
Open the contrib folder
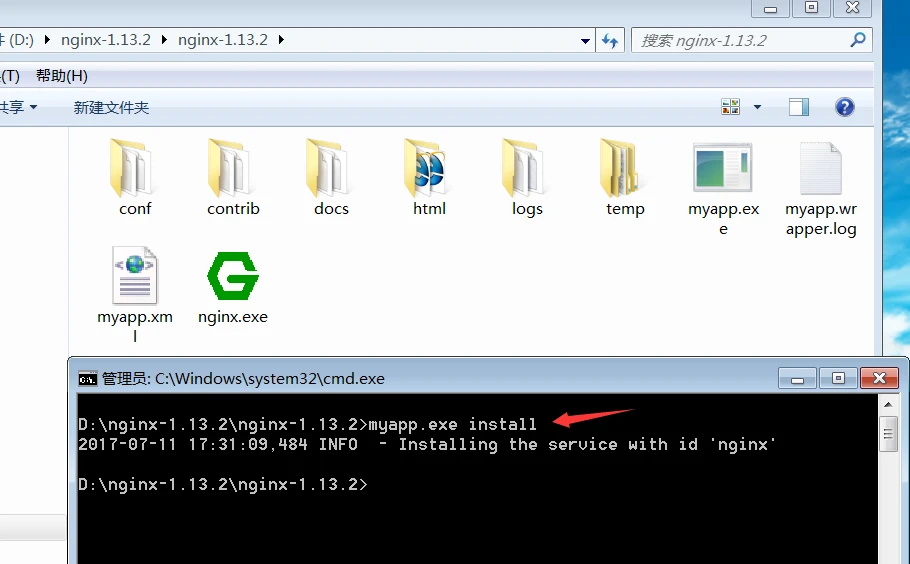pyautogui.click(x=233, y=177)
